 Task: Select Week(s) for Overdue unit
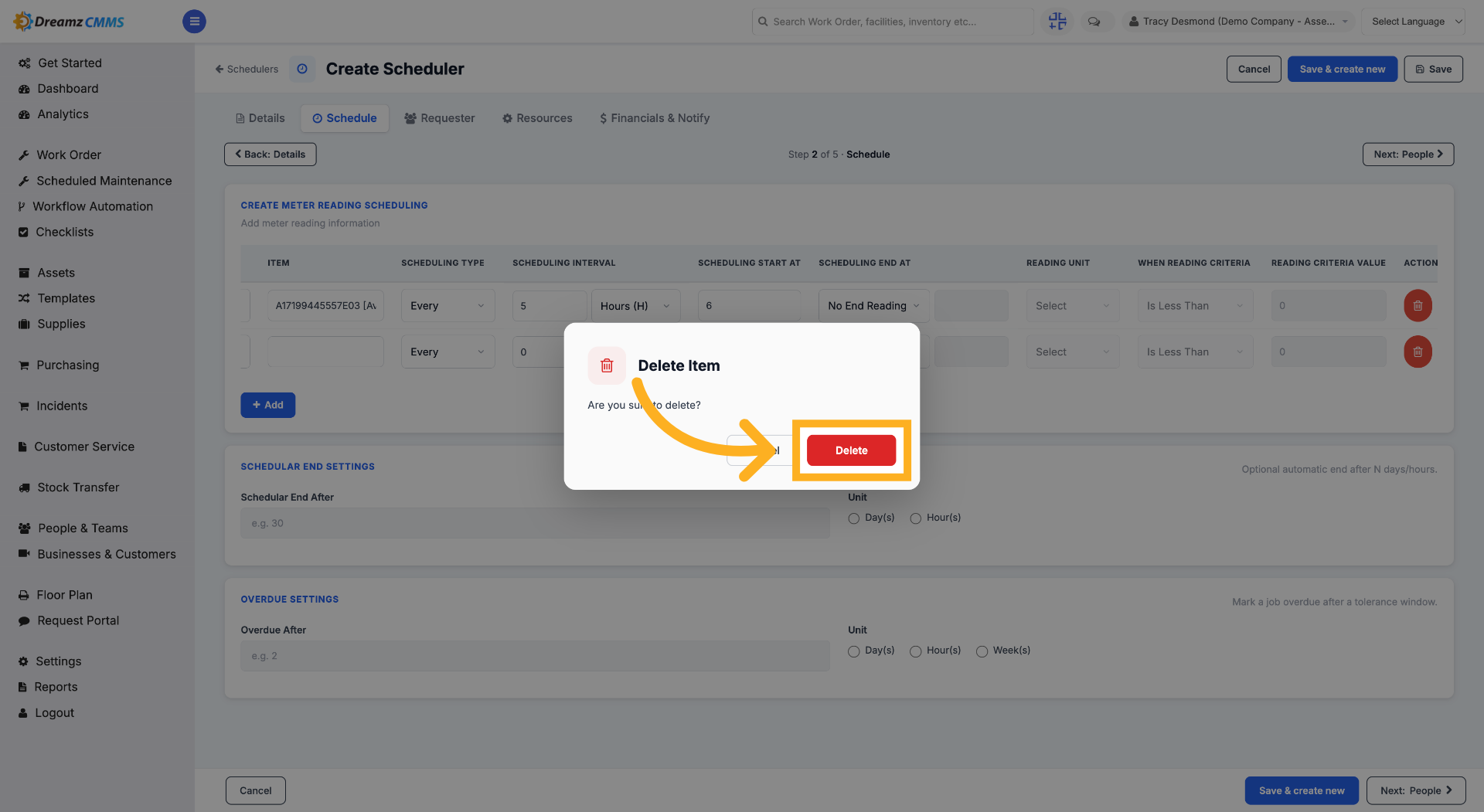(982, 651)
